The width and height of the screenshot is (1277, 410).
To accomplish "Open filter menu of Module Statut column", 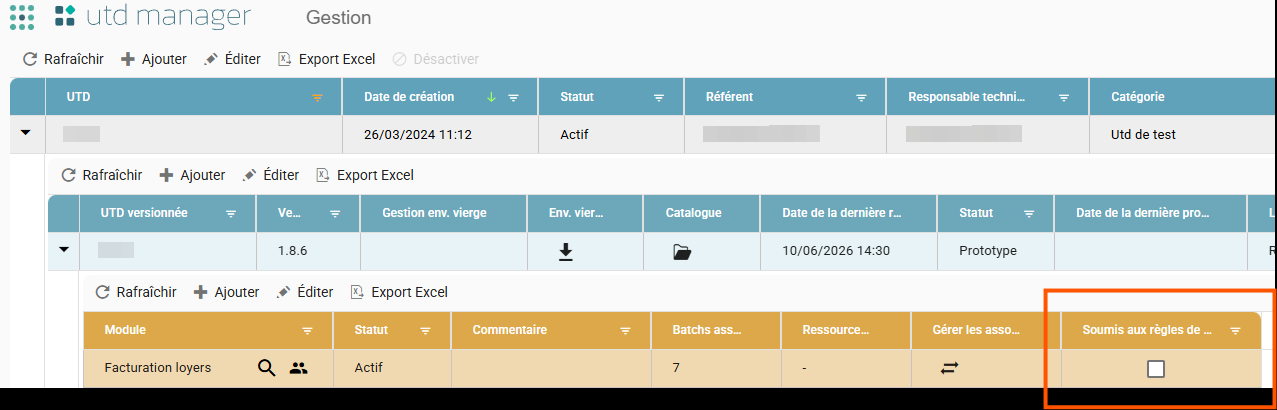I will [425, 330].
